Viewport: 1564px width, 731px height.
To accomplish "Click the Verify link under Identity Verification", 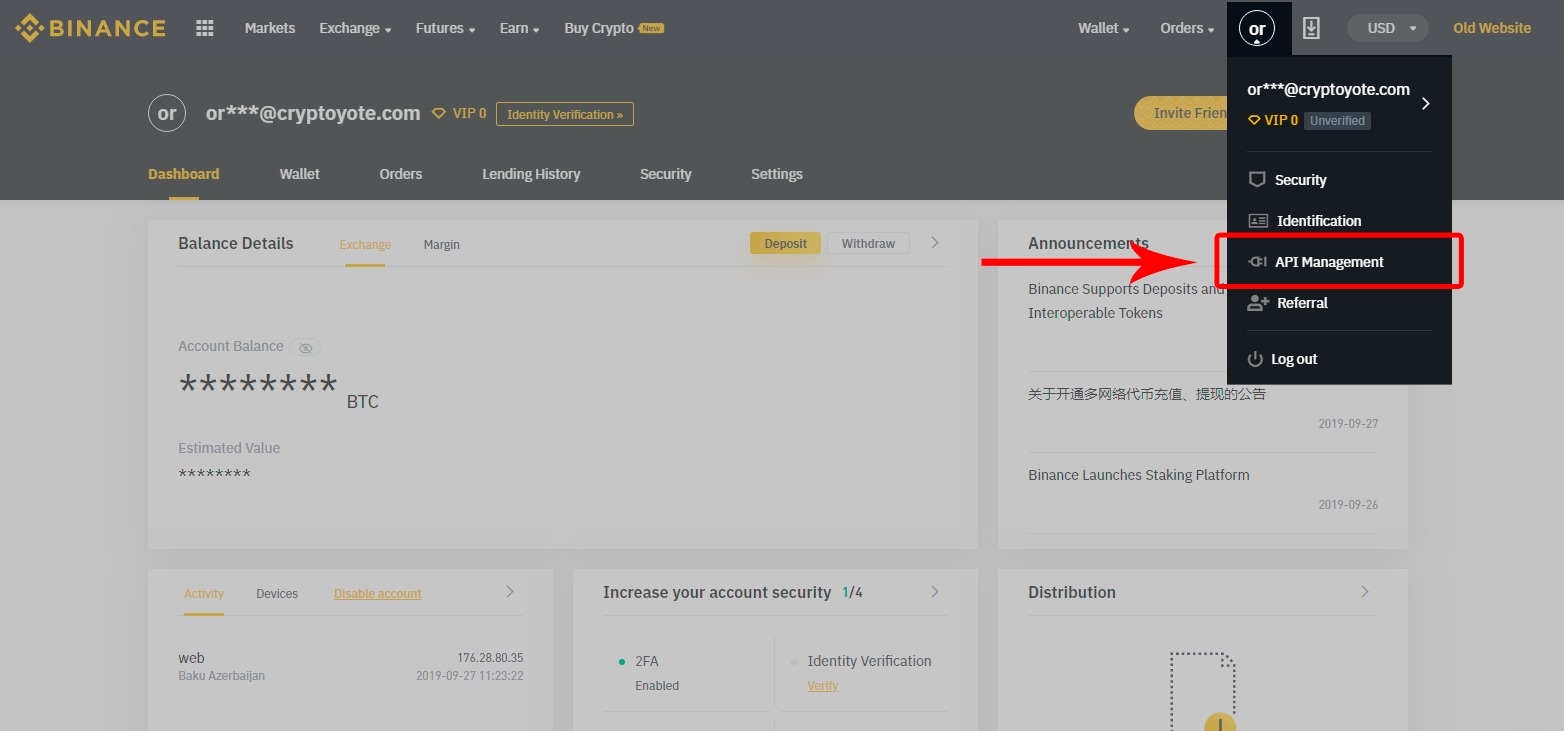I will 823,686.
